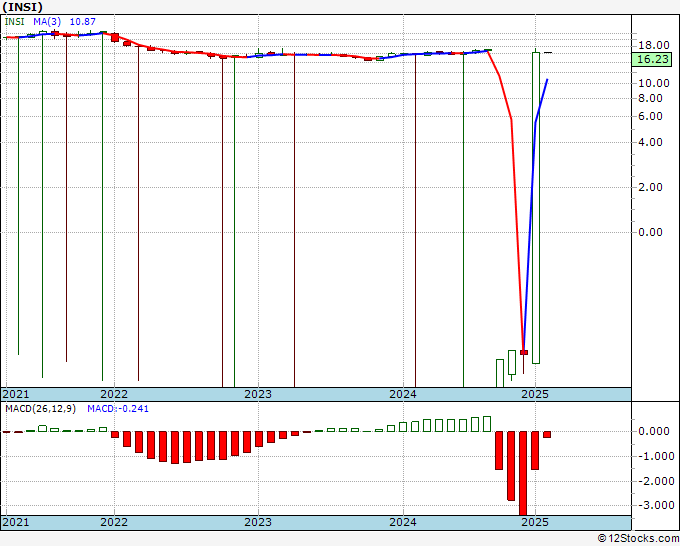
Task: Click the 10.87 moving average value
Action: [x=82, y=22]
